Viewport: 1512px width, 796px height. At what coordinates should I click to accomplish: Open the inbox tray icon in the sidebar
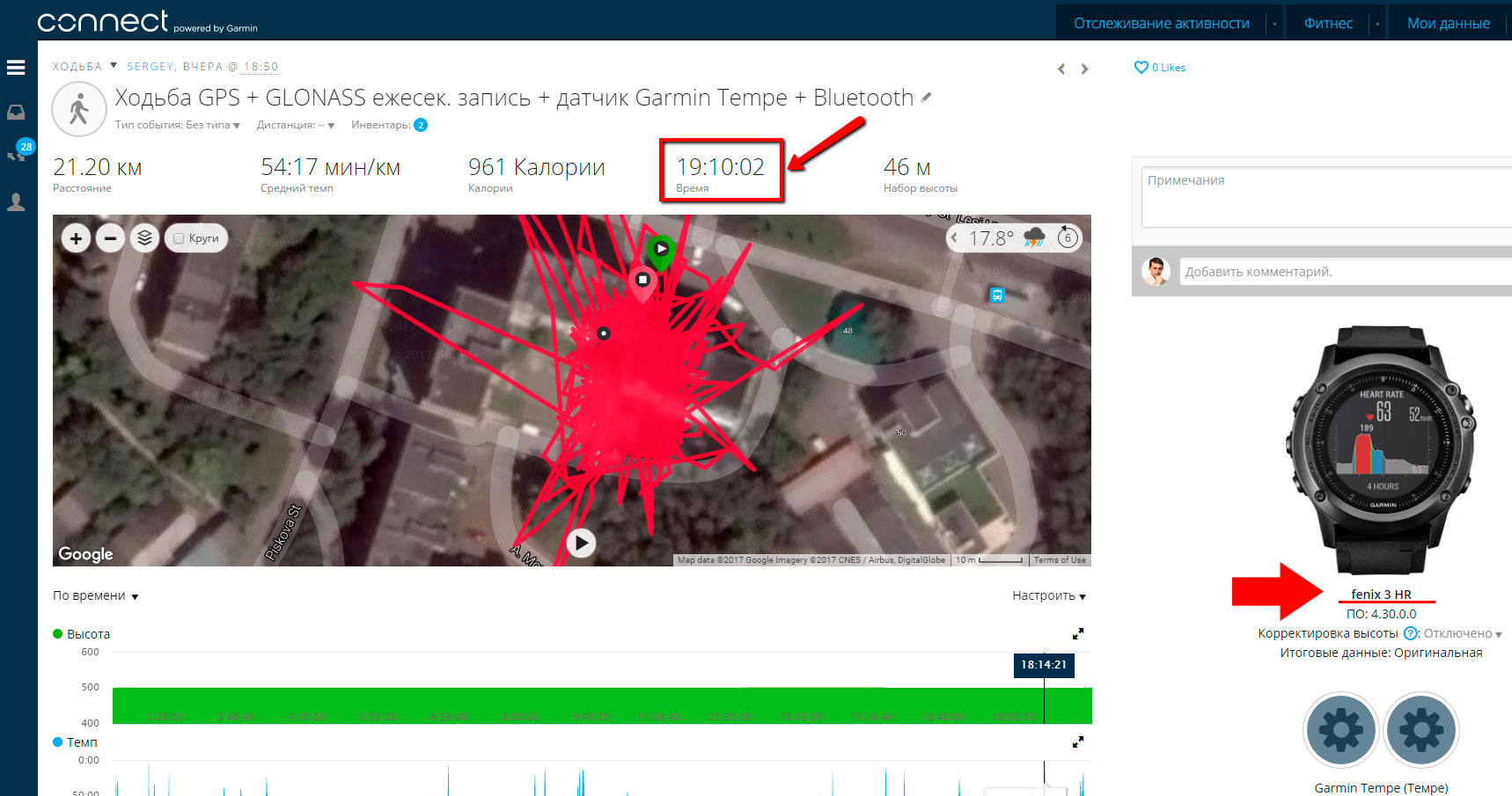[16, 112]
